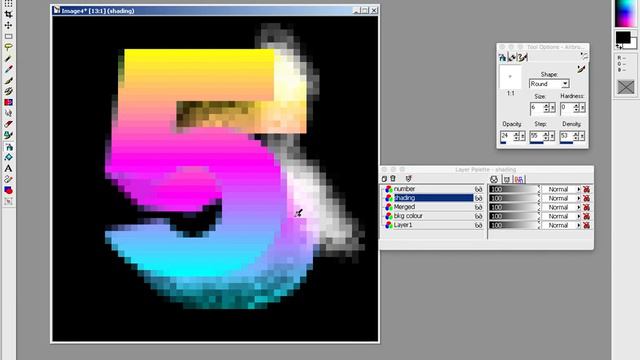Image resolution: width=640 pixels, height=360 pixels.
Task: Click into the Density value field
Action: [567, 136]
